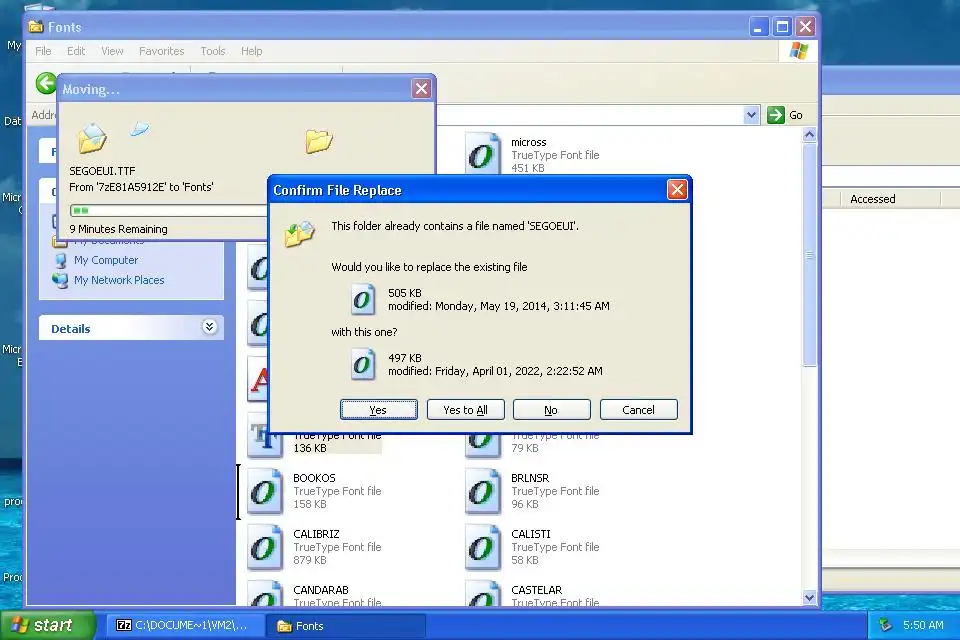Viewport: 960px width, 640px height.
Task: Open the File menu in Fonts window
Action: click(43, 51)
